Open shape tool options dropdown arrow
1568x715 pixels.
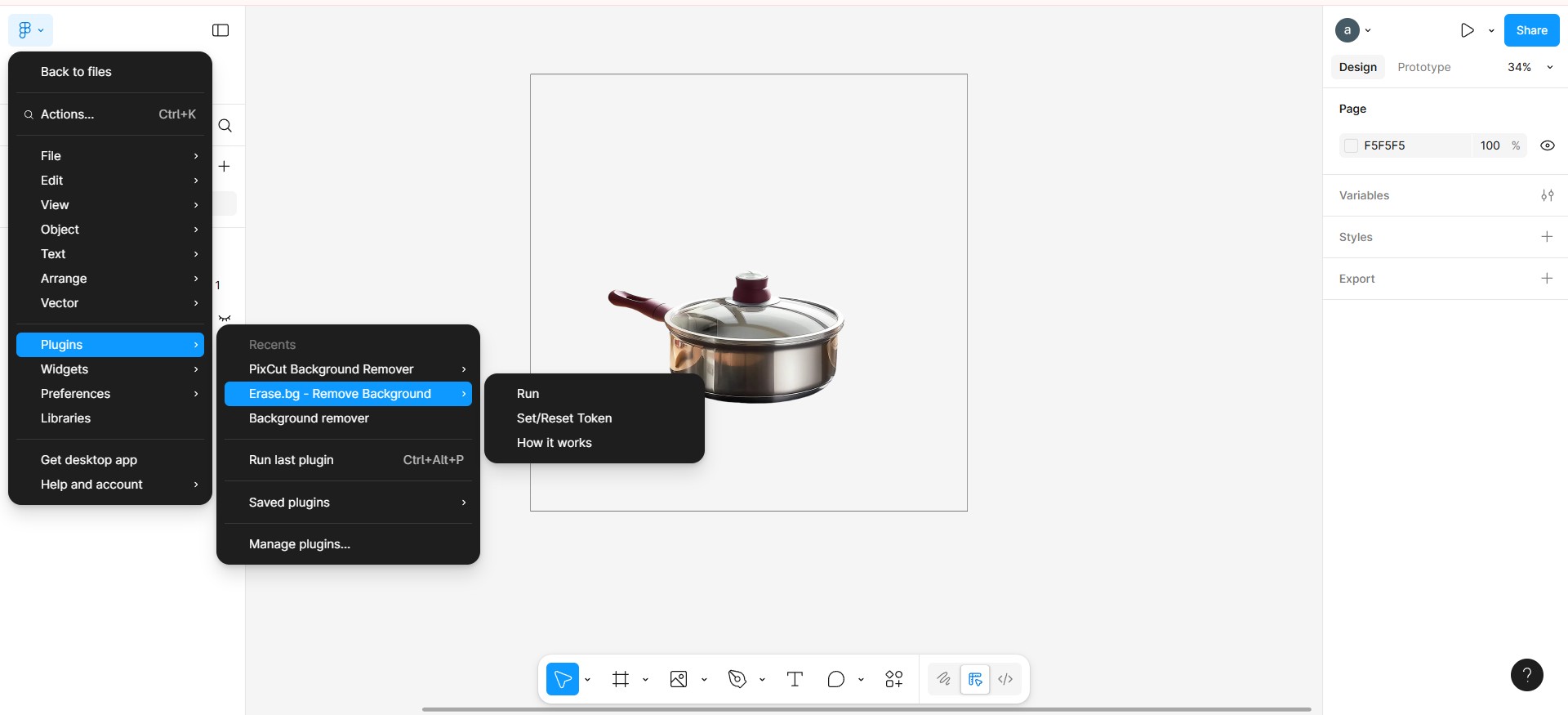coord(704,679)
